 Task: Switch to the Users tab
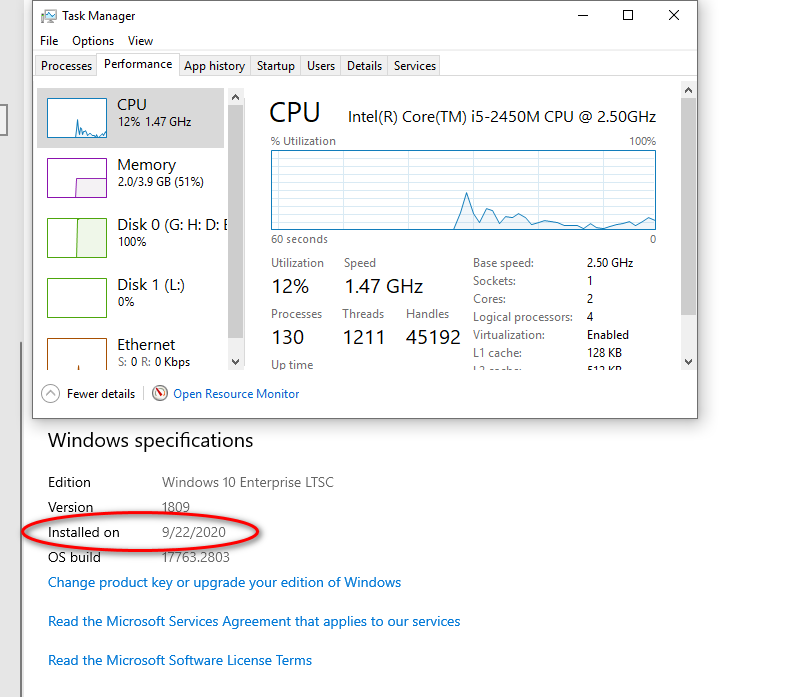click(x=321, y=66)
